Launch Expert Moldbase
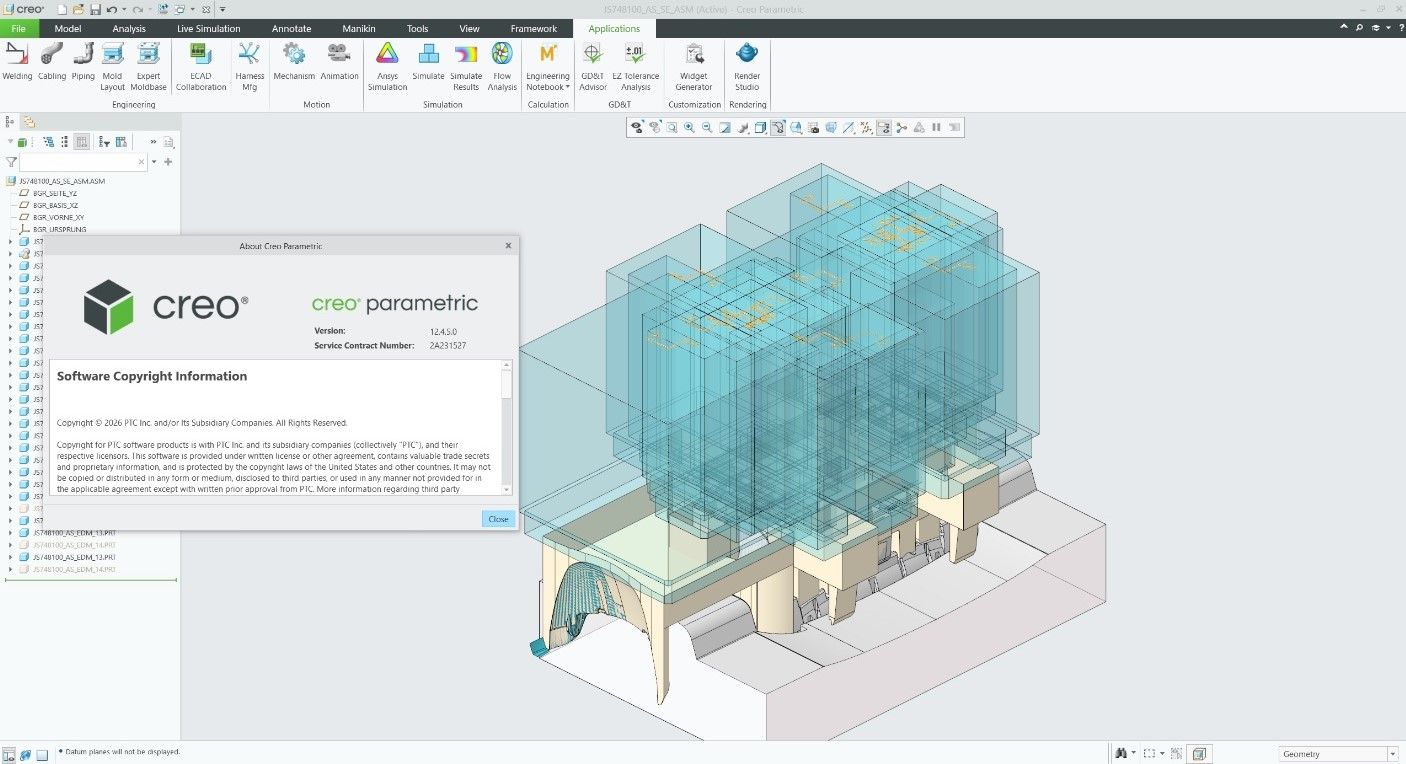The width and height of the screenshot is (1406, 764). click(148, 67)
